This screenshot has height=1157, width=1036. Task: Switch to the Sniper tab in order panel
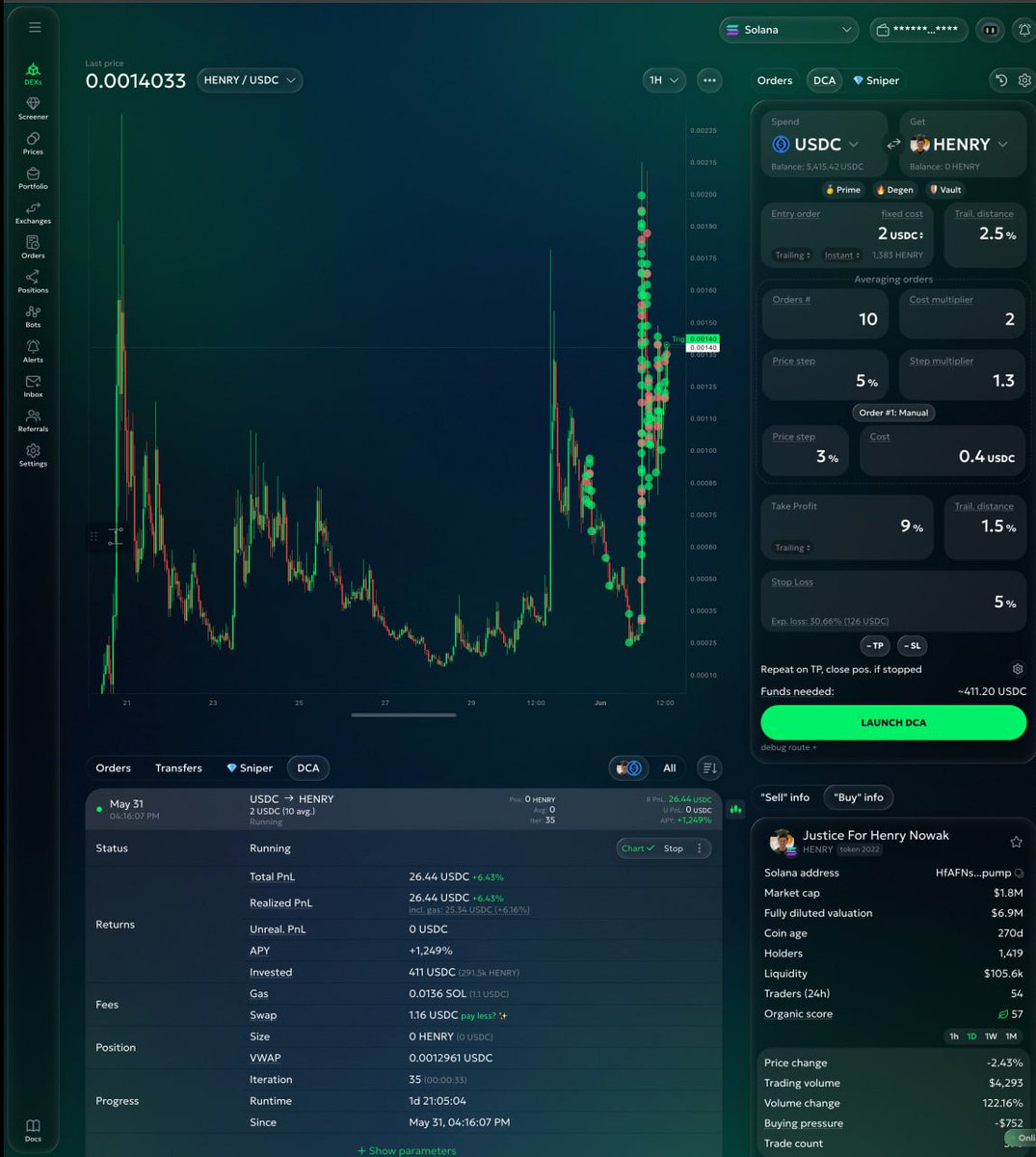tap(876, 80)
